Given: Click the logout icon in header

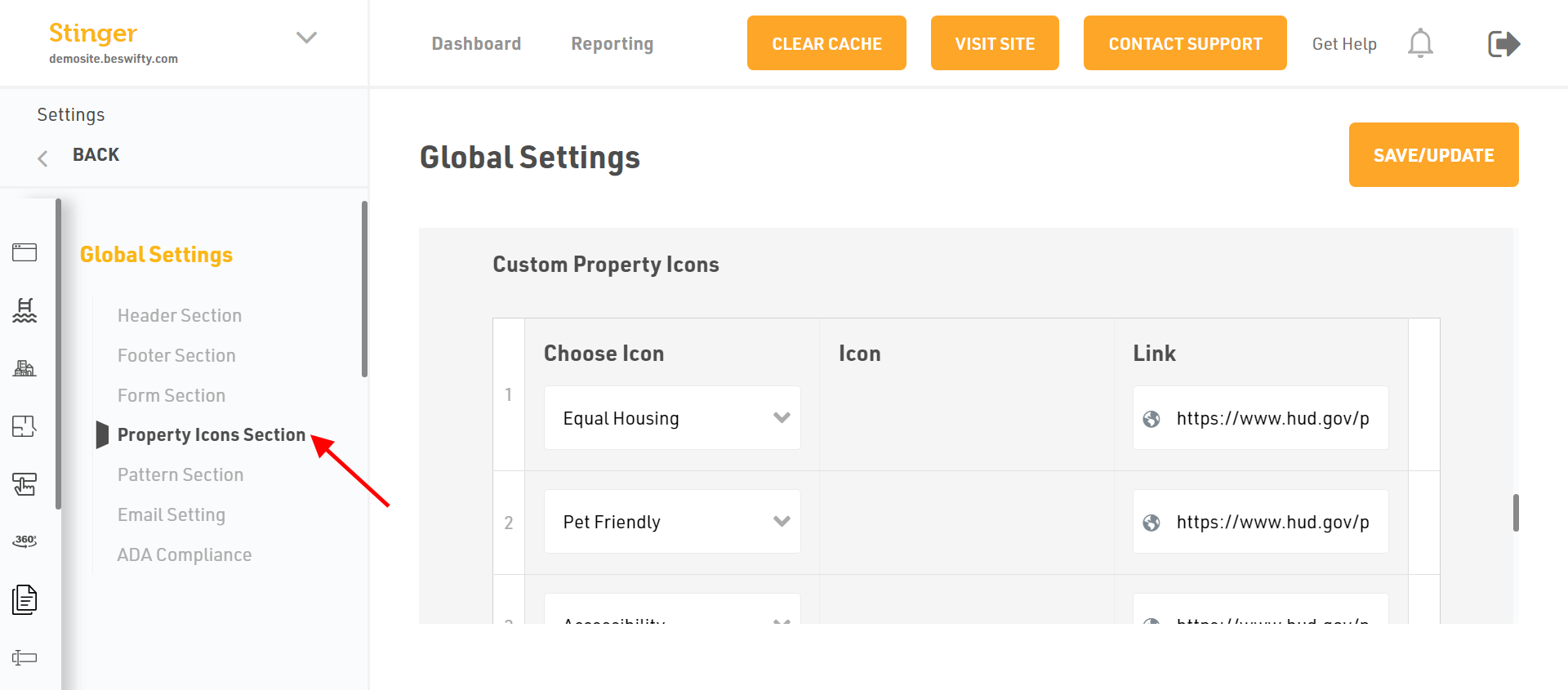Looking at the screenshot, I should [1503, 43].
